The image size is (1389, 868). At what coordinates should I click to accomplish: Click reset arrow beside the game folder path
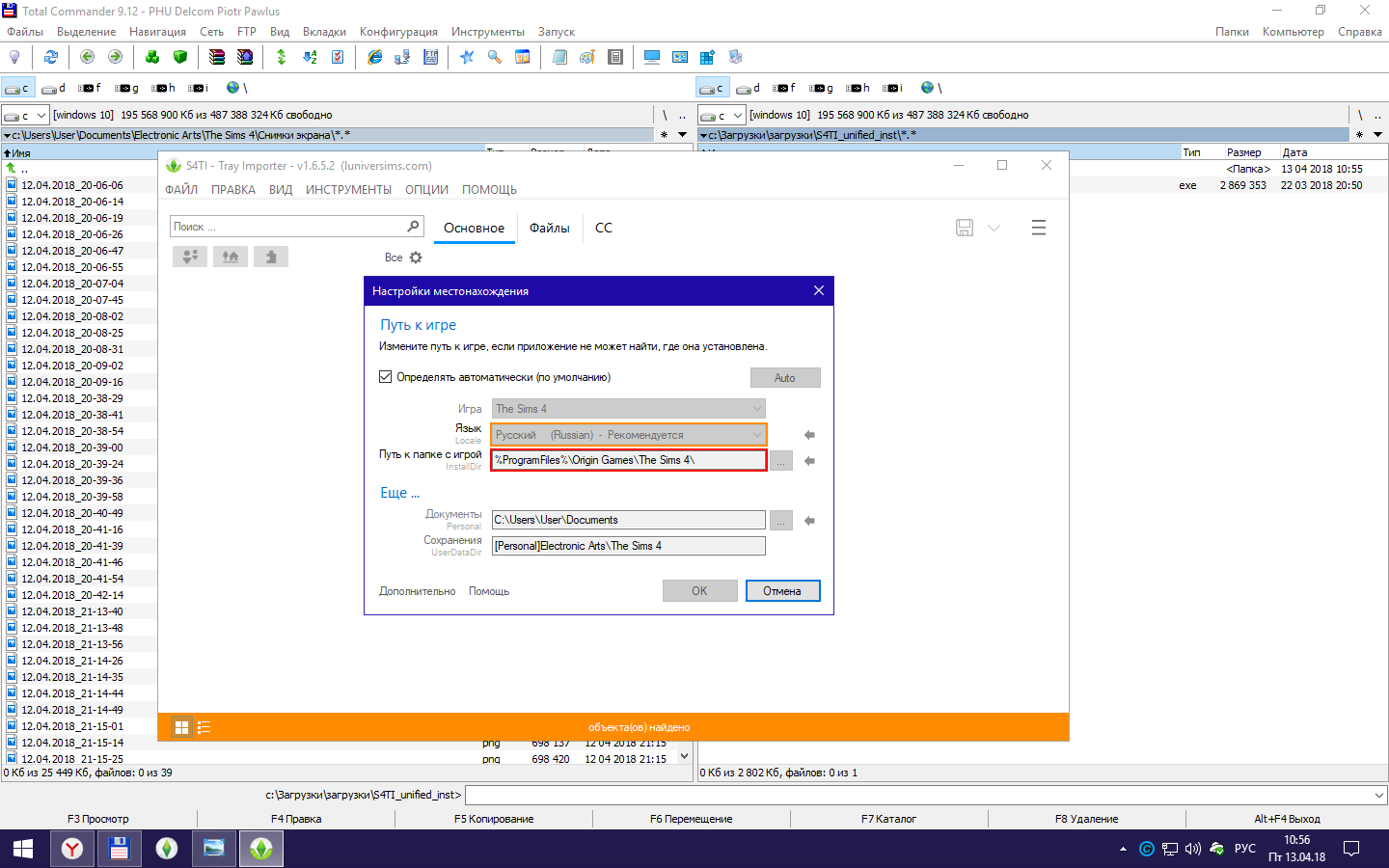click(x=809, y=461)
